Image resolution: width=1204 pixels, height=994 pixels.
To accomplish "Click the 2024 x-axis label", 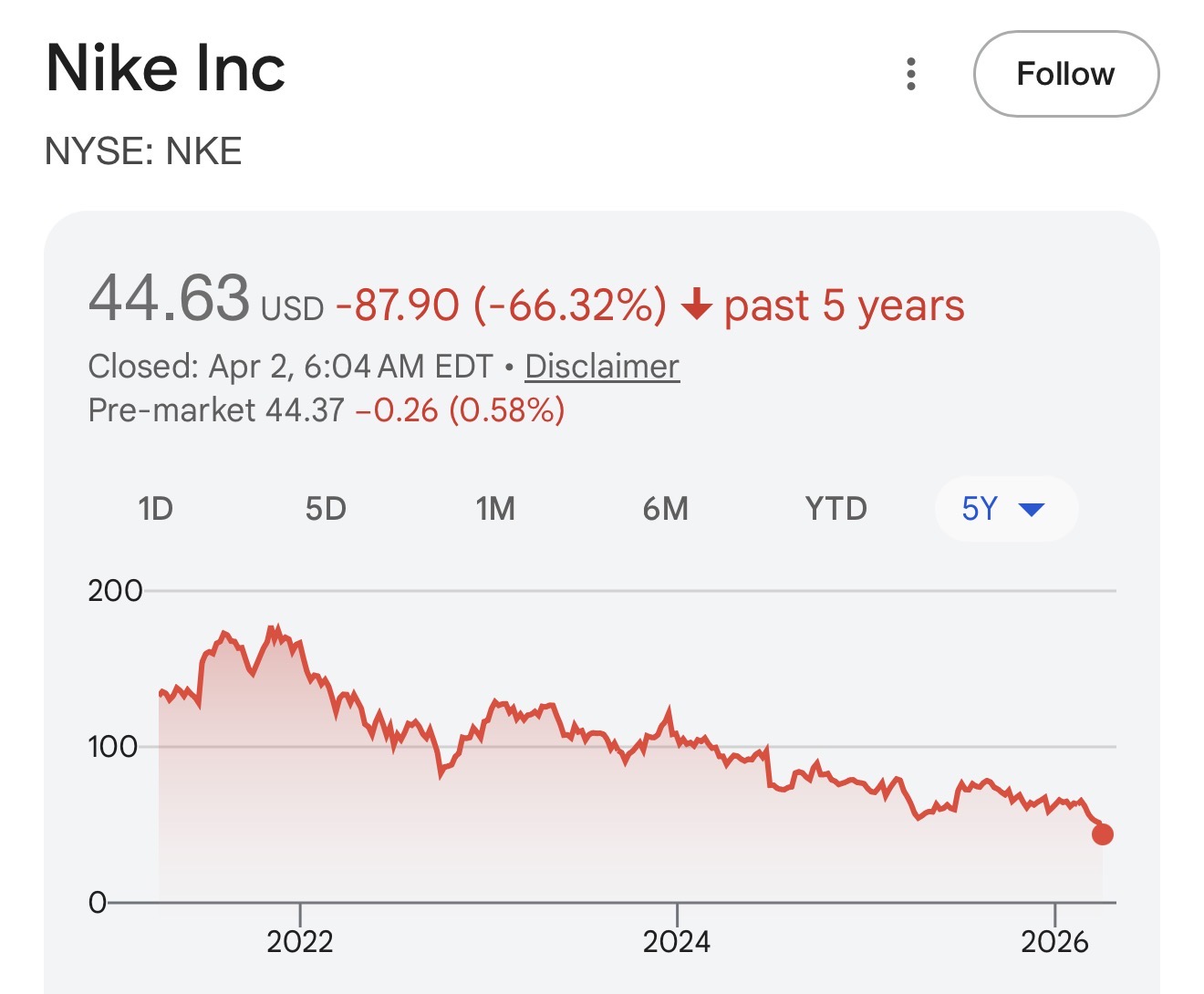I will (x=677, y=940).
